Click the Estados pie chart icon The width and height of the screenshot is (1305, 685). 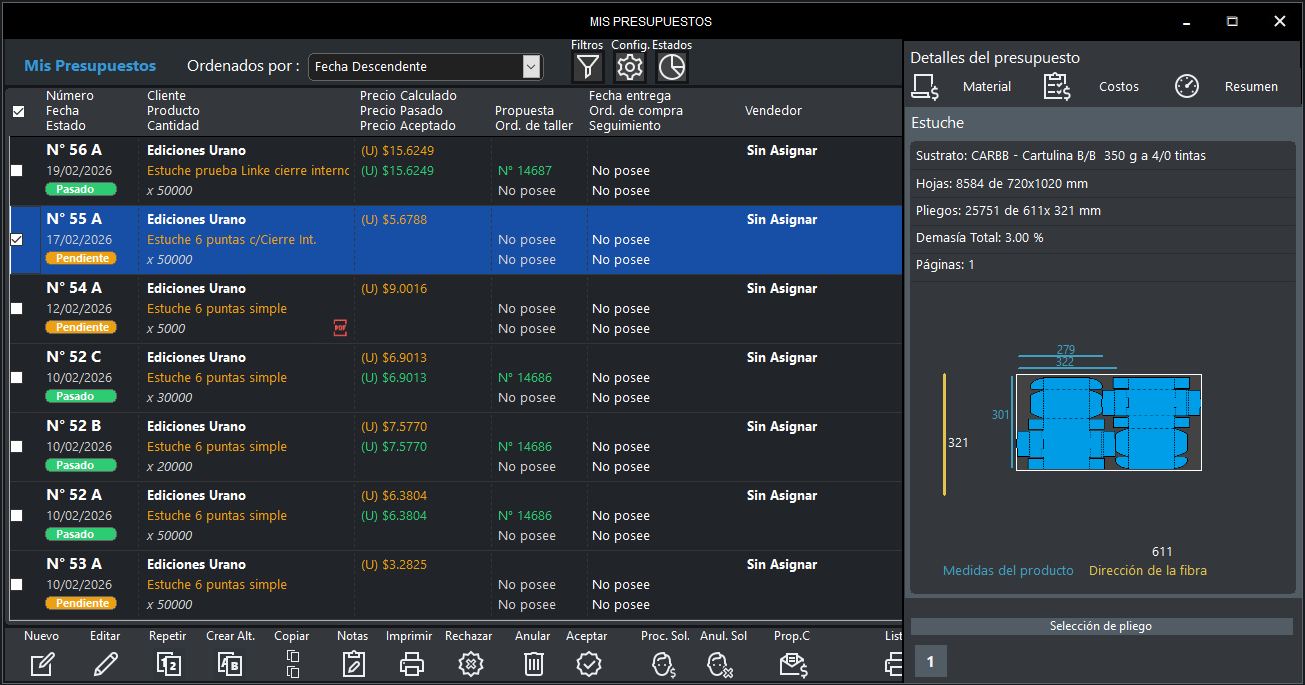672,67
